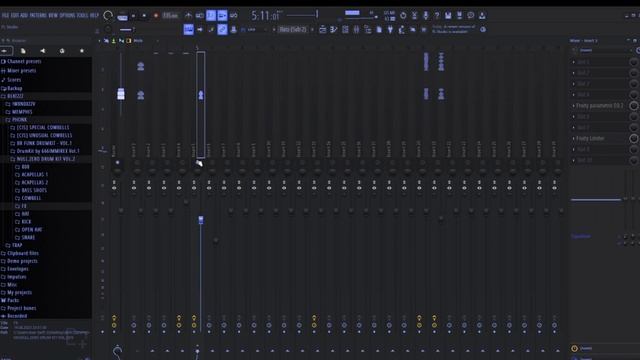The width and height of the screenshot is (640, 360).
Task: Click the play button in the transport
Action: pyautogui.click(x=133, y=16)
